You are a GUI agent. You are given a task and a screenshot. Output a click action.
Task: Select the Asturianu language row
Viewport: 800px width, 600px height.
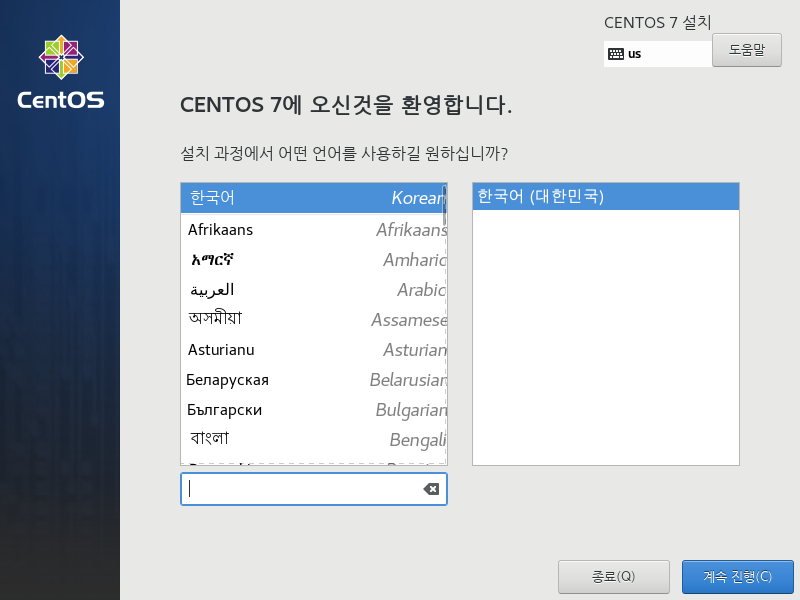[x=314, y=350]
